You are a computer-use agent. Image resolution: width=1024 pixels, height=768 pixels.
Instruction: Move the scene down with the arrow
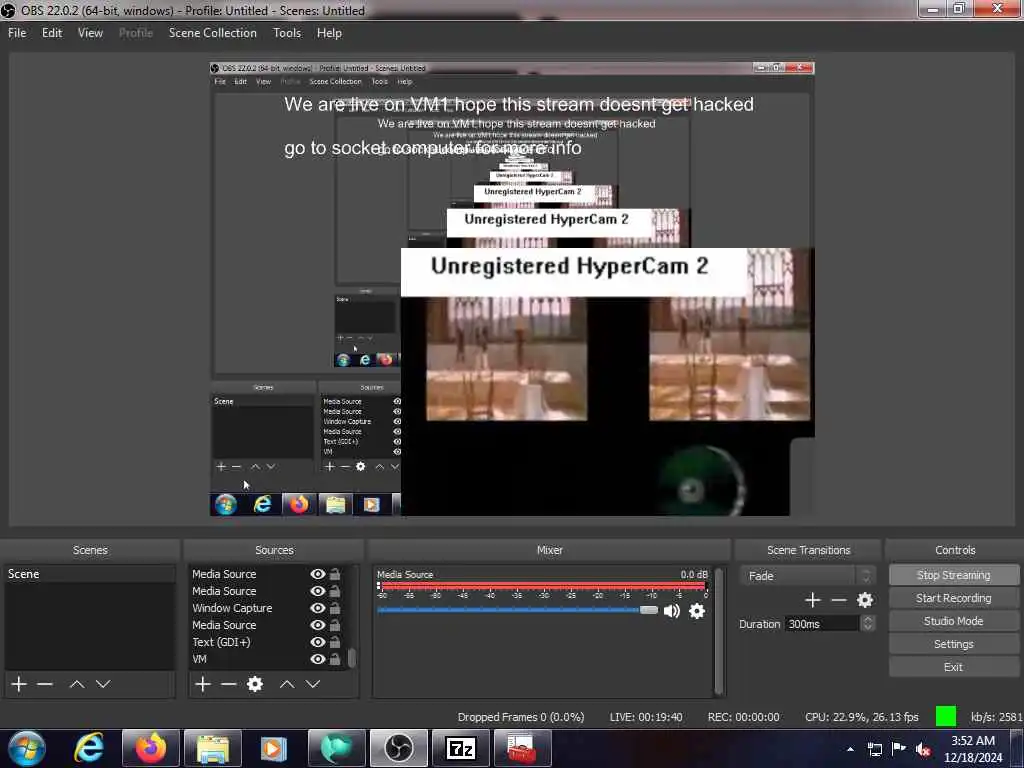click(x=103, y=684)
